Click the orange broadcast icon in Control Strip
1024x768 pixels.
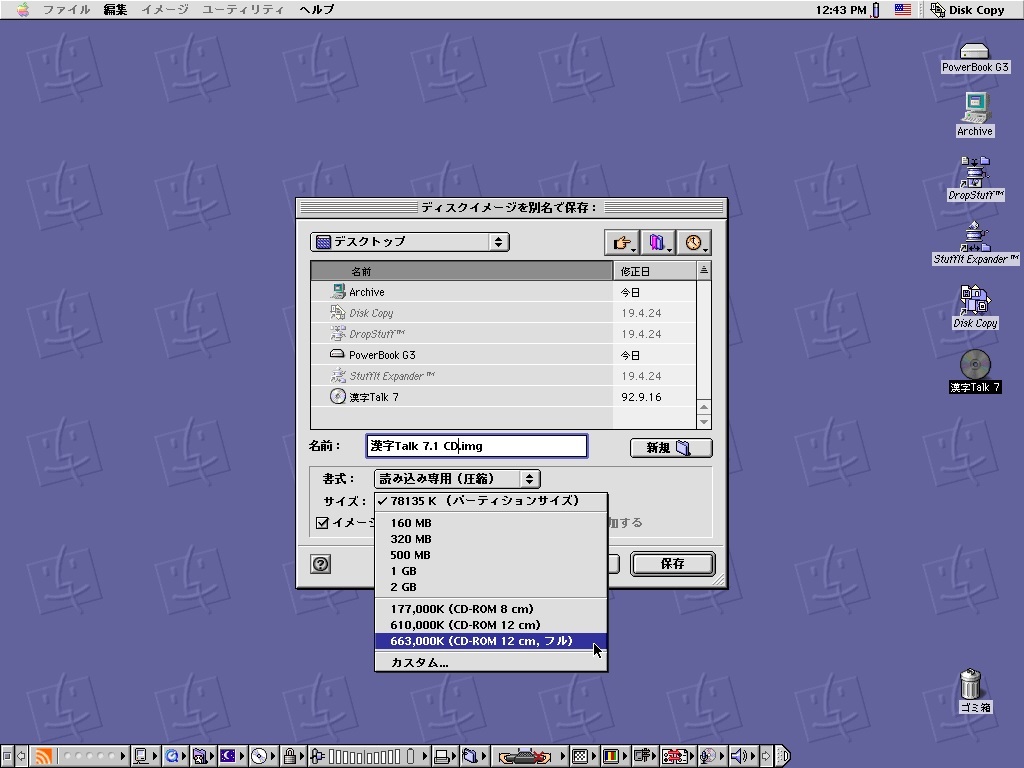pos(43,756)
